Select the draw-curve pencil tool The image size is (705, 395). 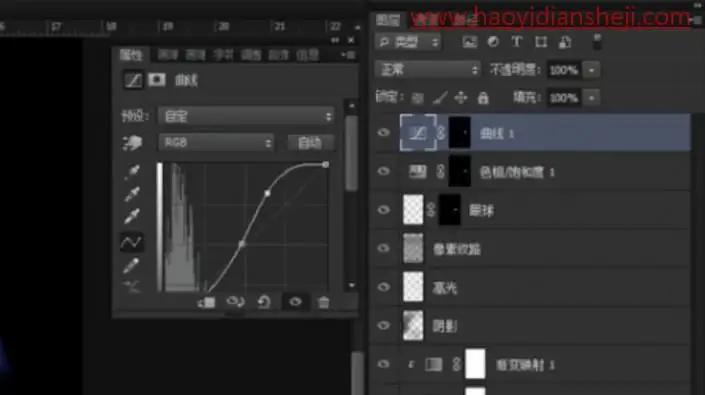[x=131, y=266]
